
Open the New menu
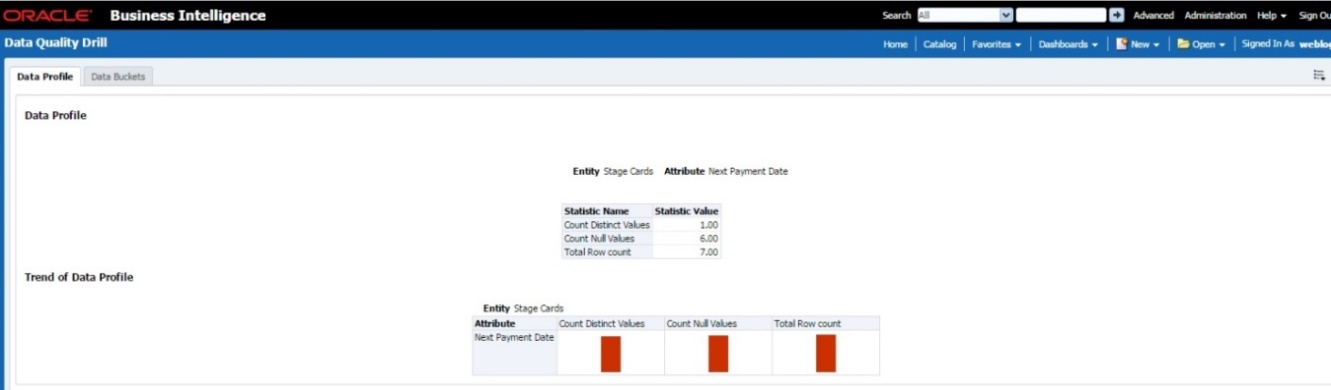click(1137, 44)
